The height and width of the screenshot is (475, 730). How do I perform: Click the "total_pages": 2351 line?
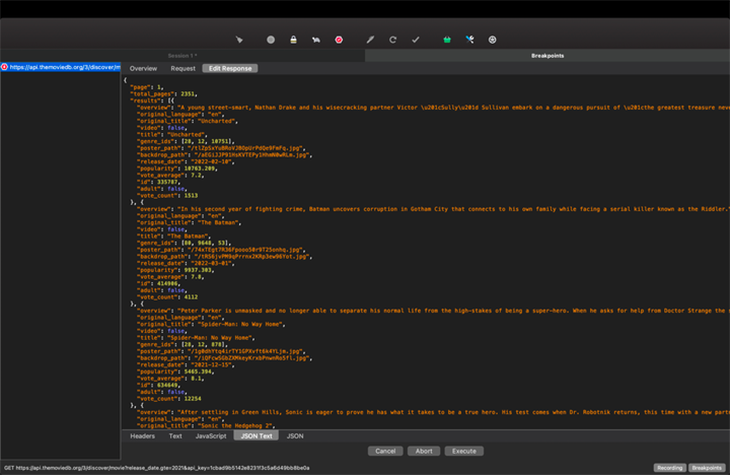(163, 94)
